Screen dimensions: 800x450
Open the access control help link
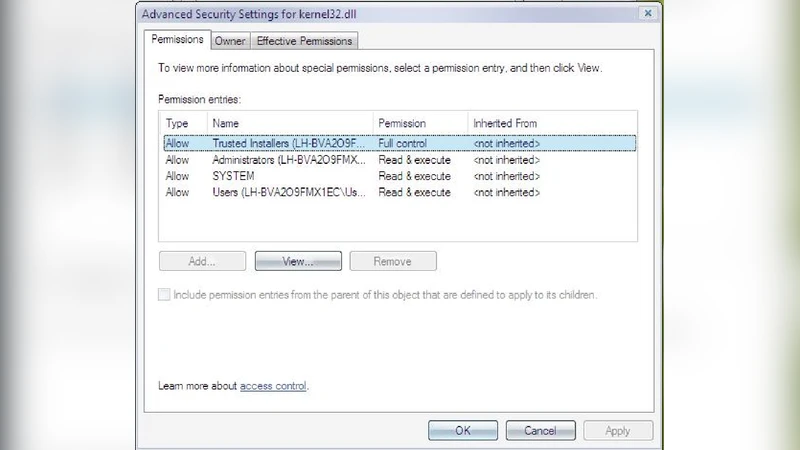[273, 385]
